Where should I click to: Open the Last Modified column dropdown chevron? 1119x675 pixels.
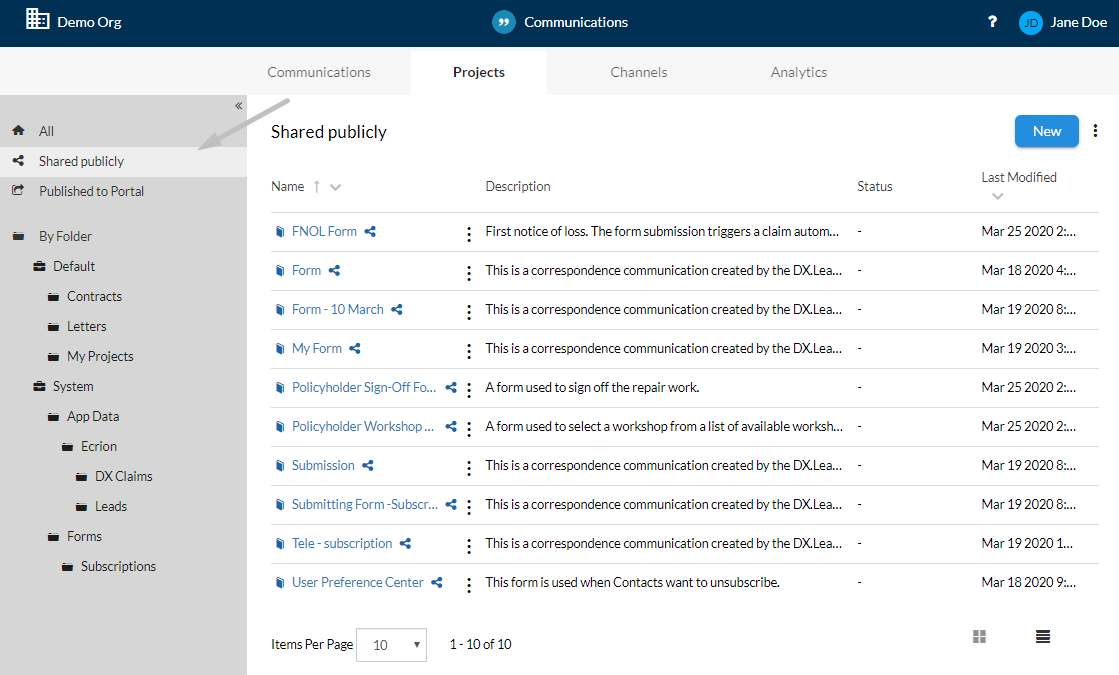998,196
